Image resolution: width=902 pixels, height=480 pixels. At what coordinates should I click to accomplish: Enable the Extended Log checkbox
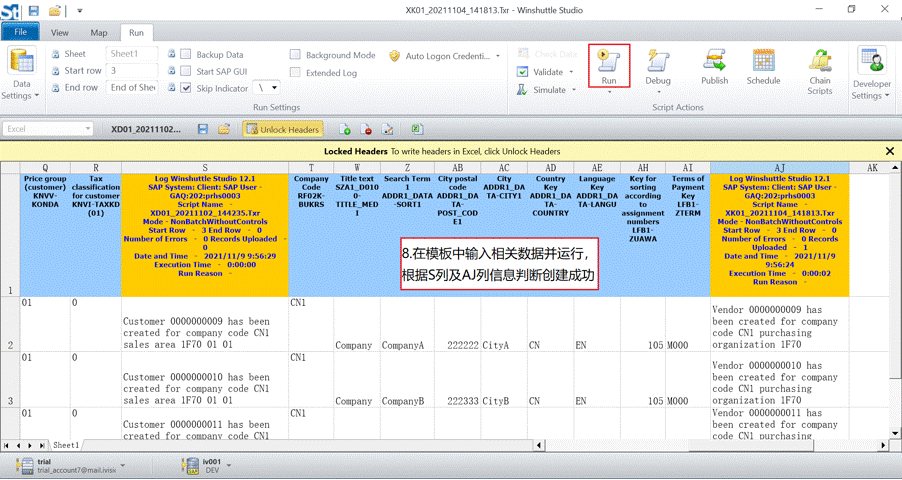pyautogui.click(x=295, y=73)
